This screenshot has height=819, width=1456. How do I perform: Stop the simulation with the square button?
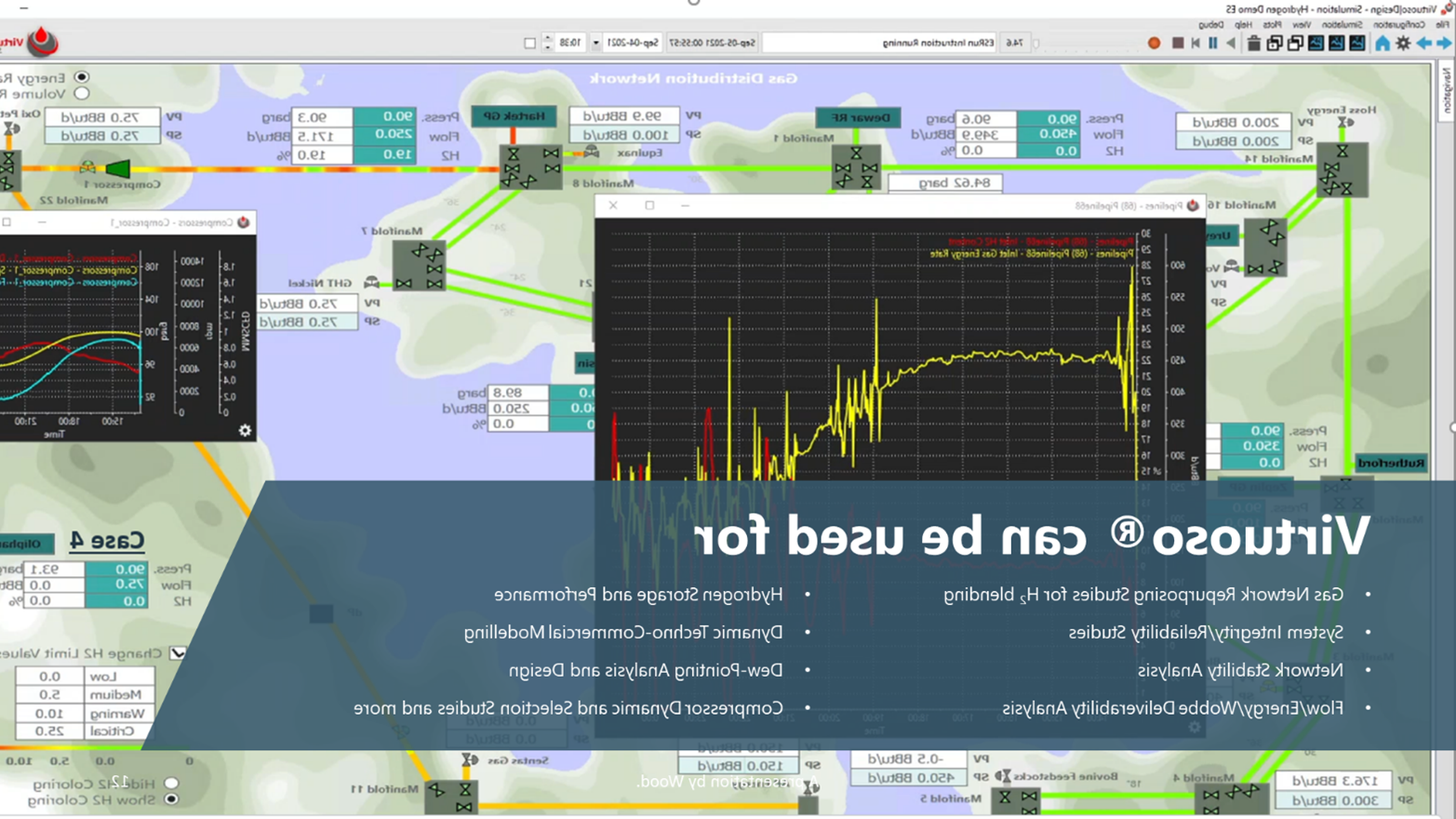click(1178, 43)
